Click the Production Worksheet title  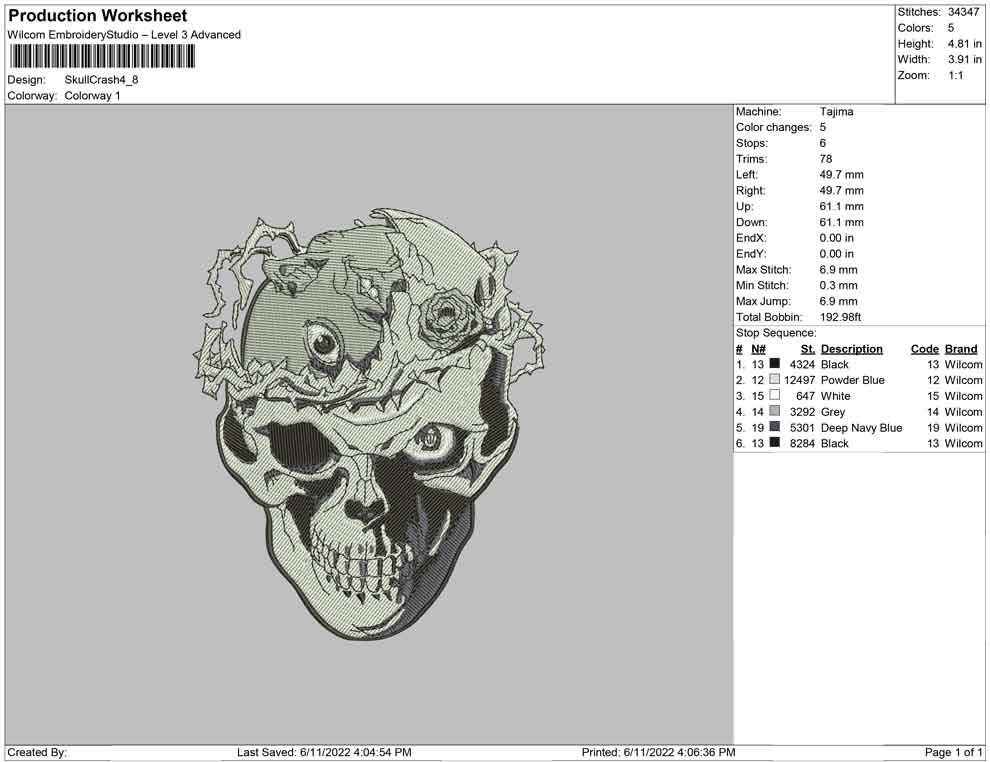point(98,16)
